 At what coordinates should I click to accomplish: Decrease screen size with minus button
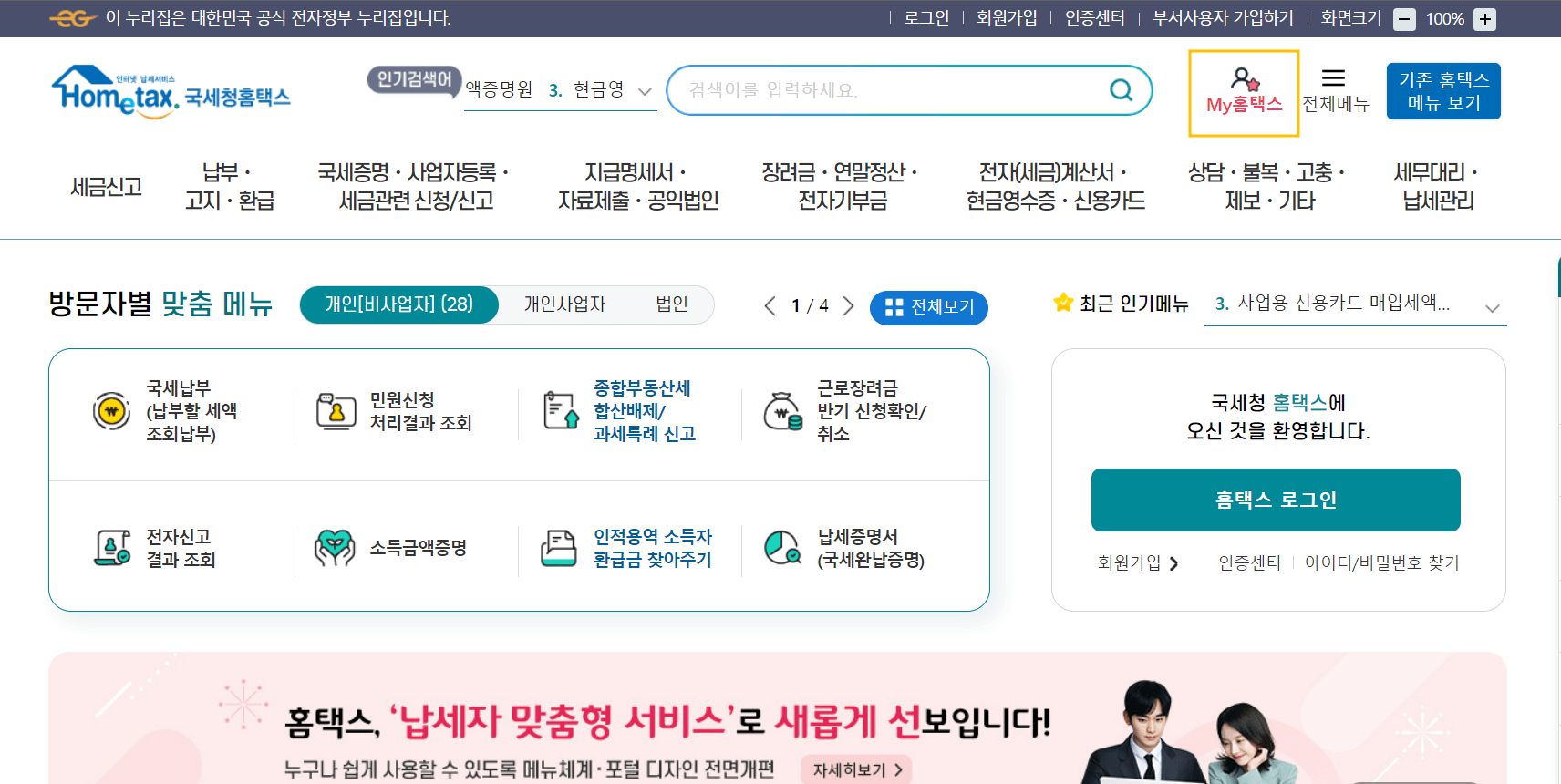(1405, 19)
